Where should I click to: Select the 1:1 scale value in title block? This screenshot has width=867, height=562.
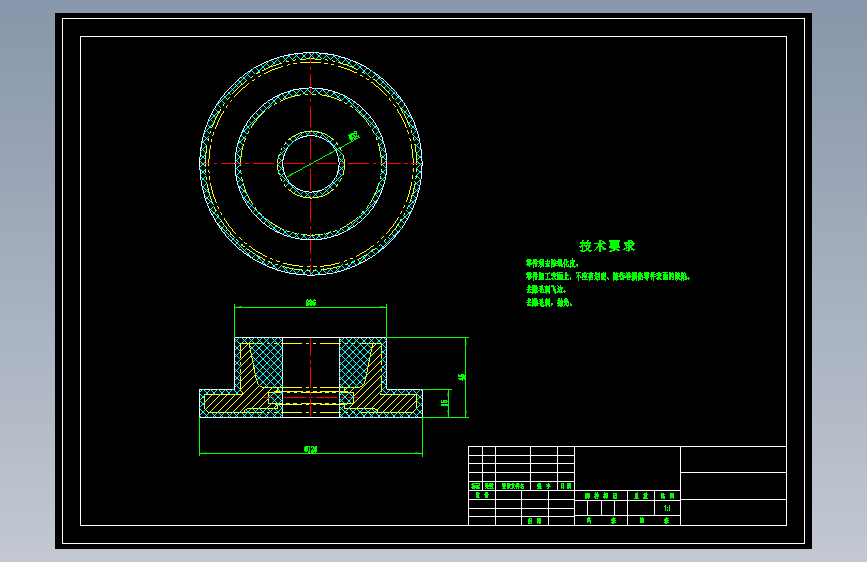pos(667,508)
